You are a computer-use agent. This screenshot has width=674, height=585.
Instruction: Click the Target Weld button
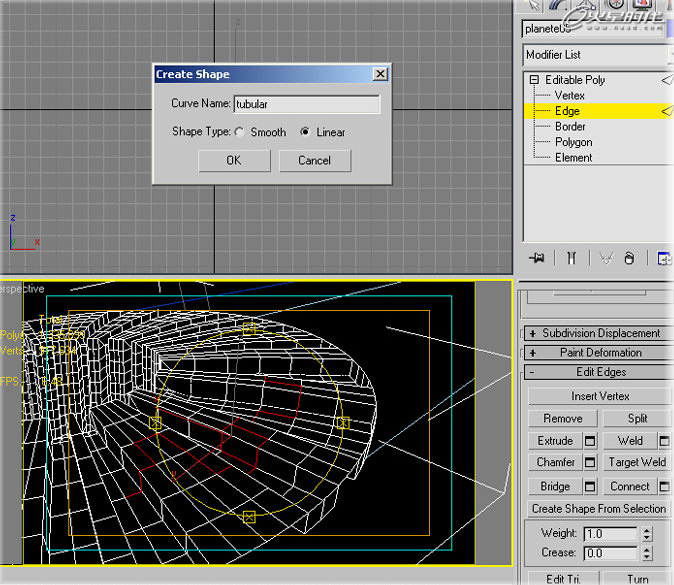[637, 462]
